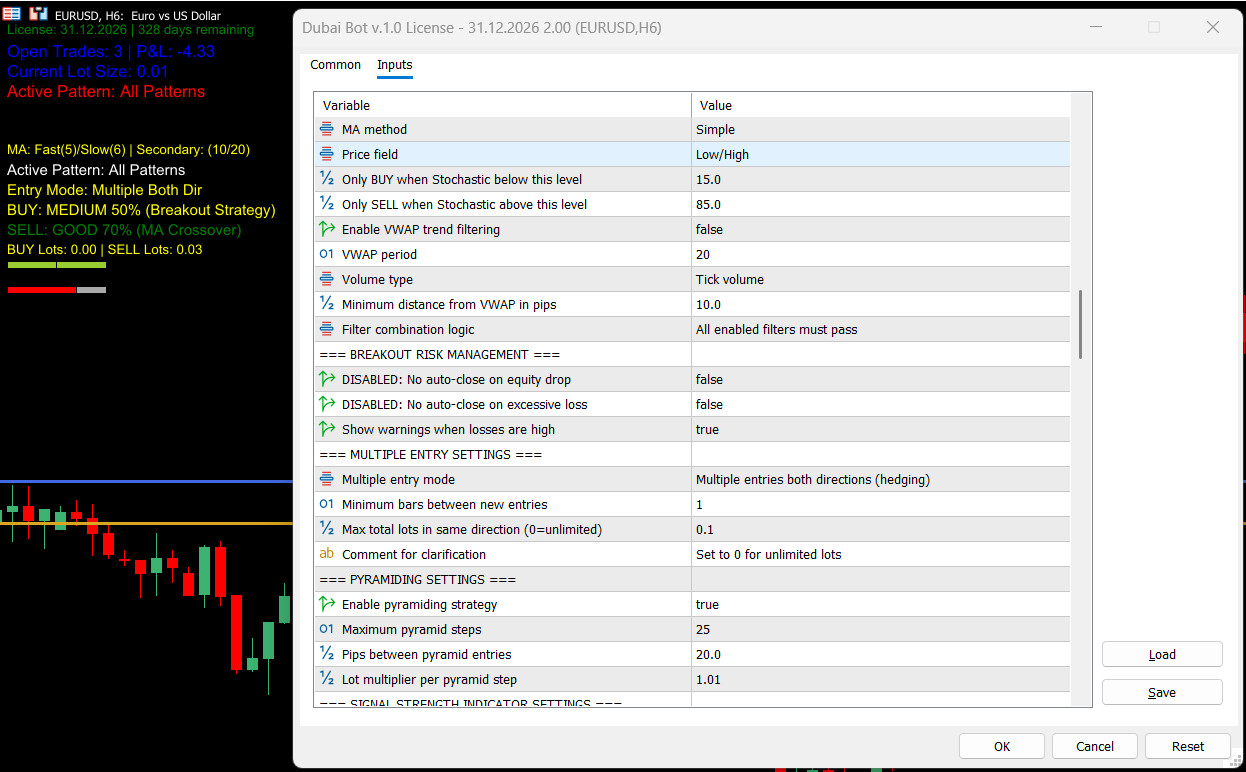1246x772 pixels.
Task: Click integer icon beside VWAP period
Action: pyautogui.click(x=327, y=254)
